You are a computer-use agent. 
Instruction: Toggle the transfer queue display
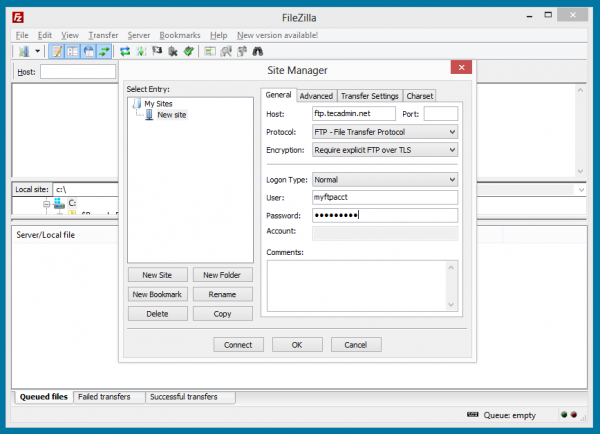click(x=104, y=50)
